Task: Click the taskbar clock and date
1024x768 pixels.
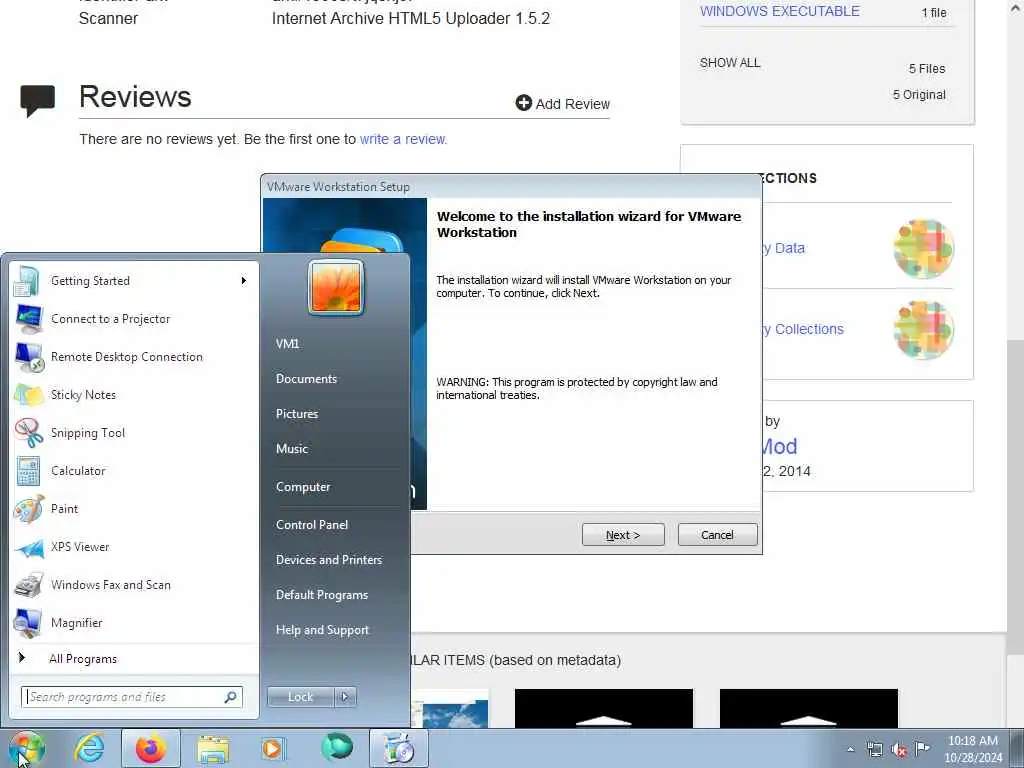Action: 973,749
